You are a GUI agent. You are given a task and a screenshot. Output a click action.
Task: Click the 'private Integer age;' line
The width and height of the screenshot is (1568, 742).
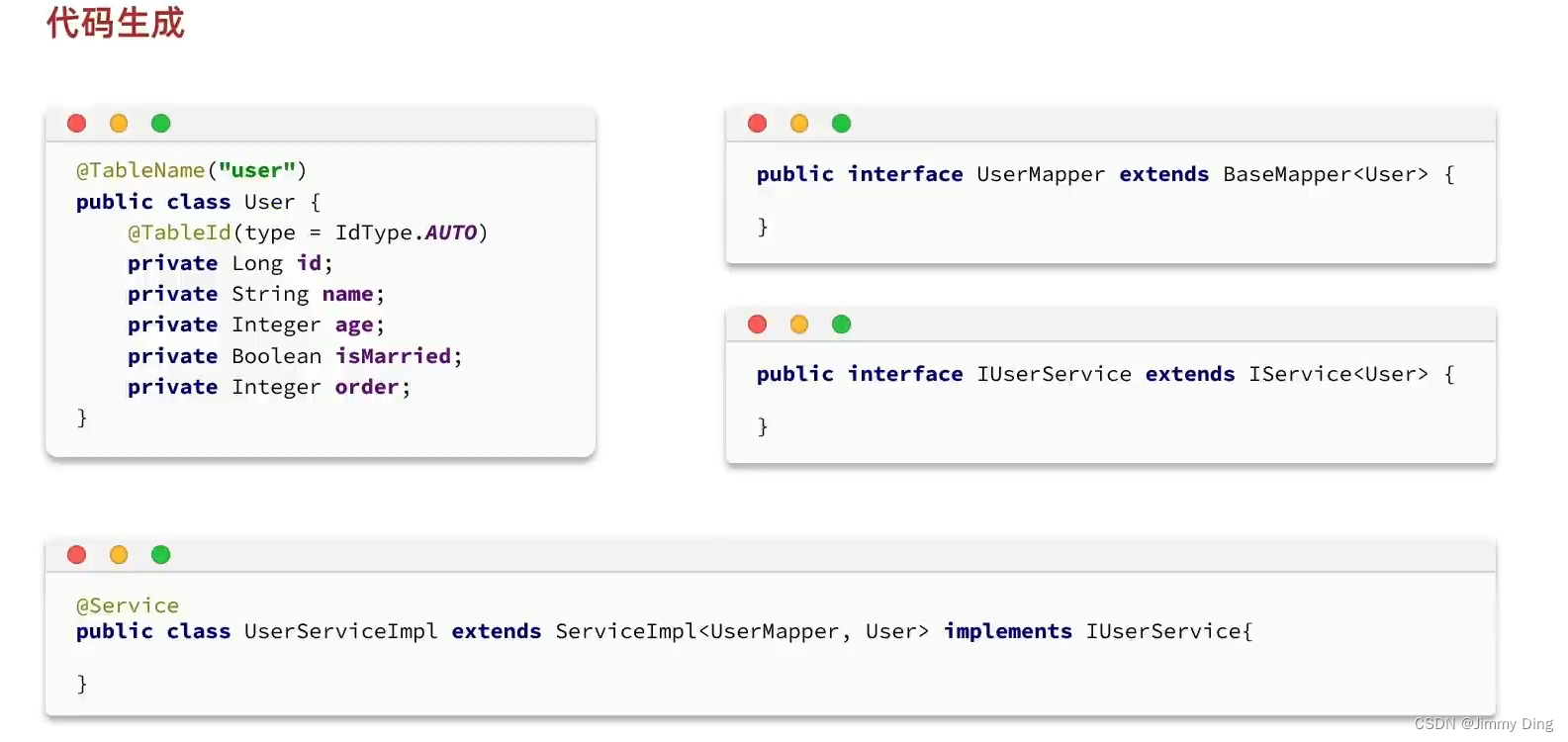[x=256, y=325]
